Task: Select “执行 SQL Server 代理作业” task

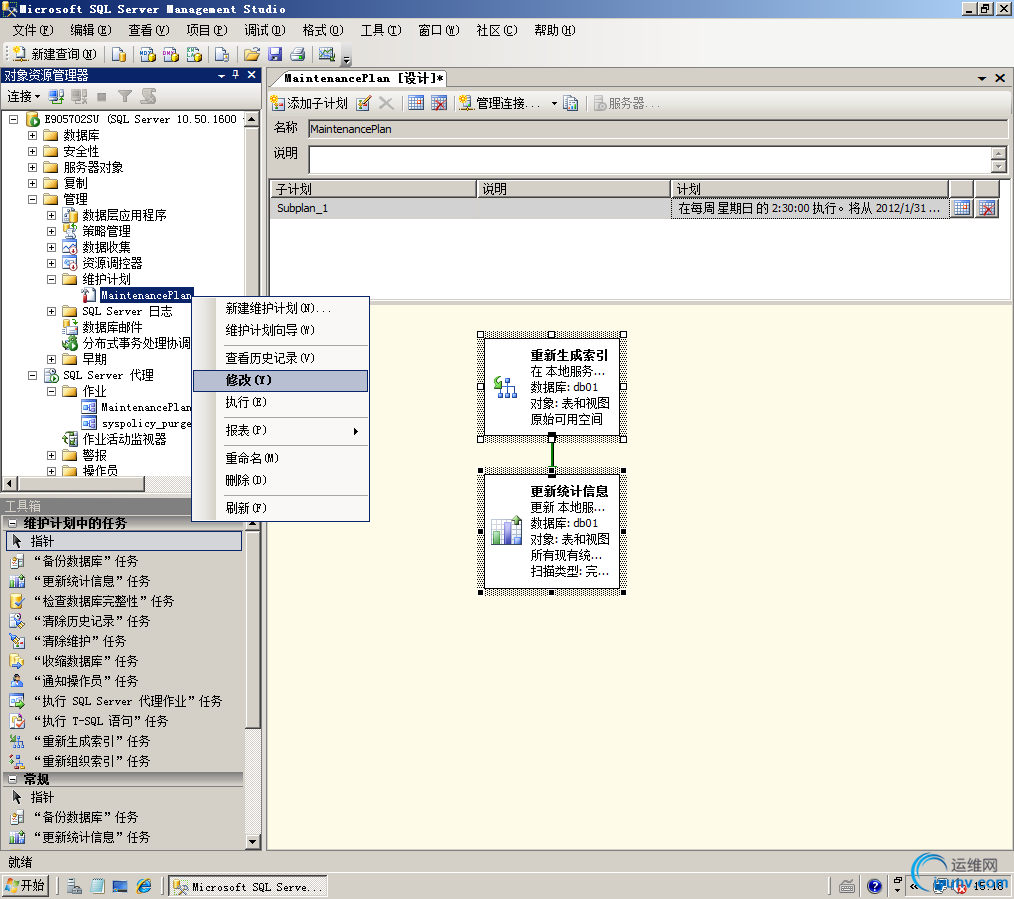Action: [128, 702]
